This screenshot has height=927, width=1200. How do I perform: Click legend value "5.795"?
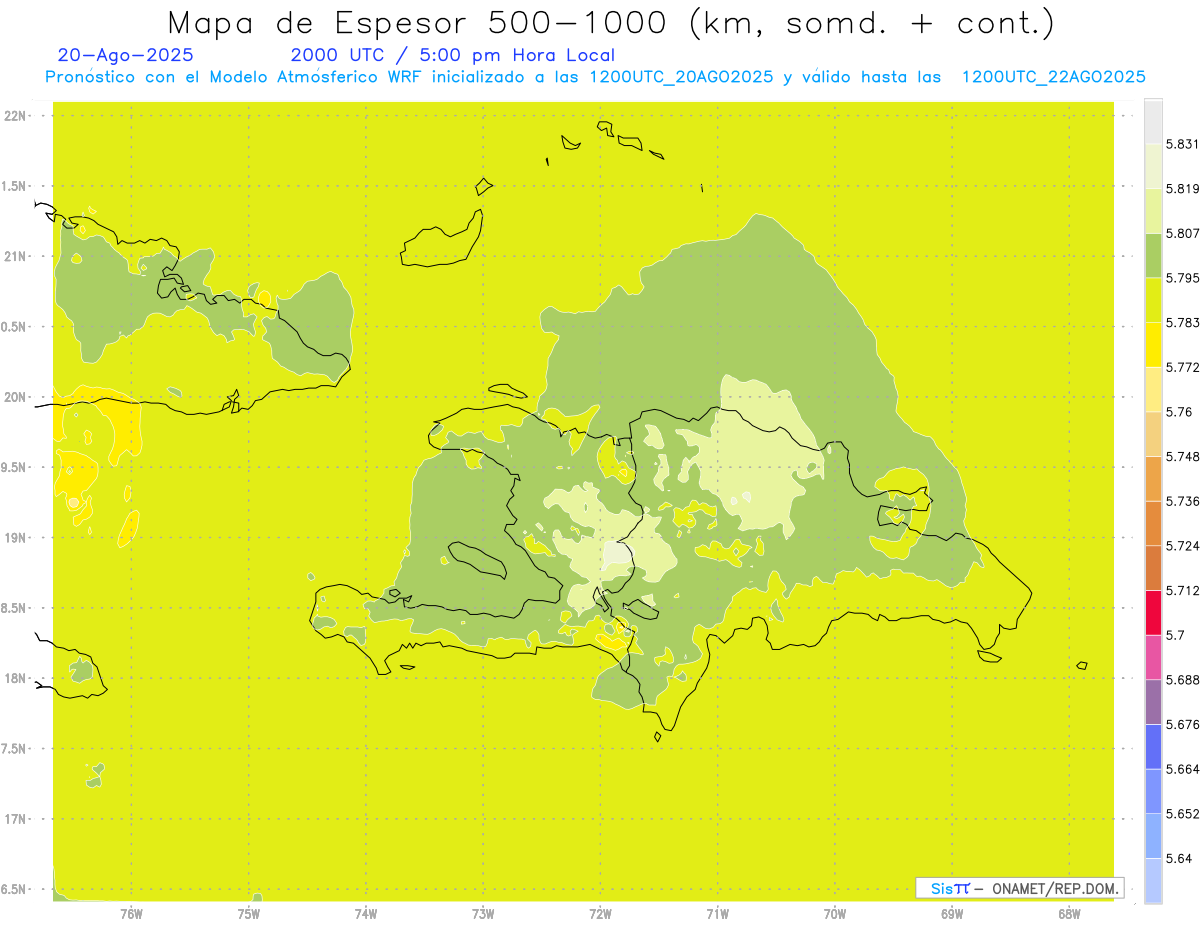pos(1184,278)
